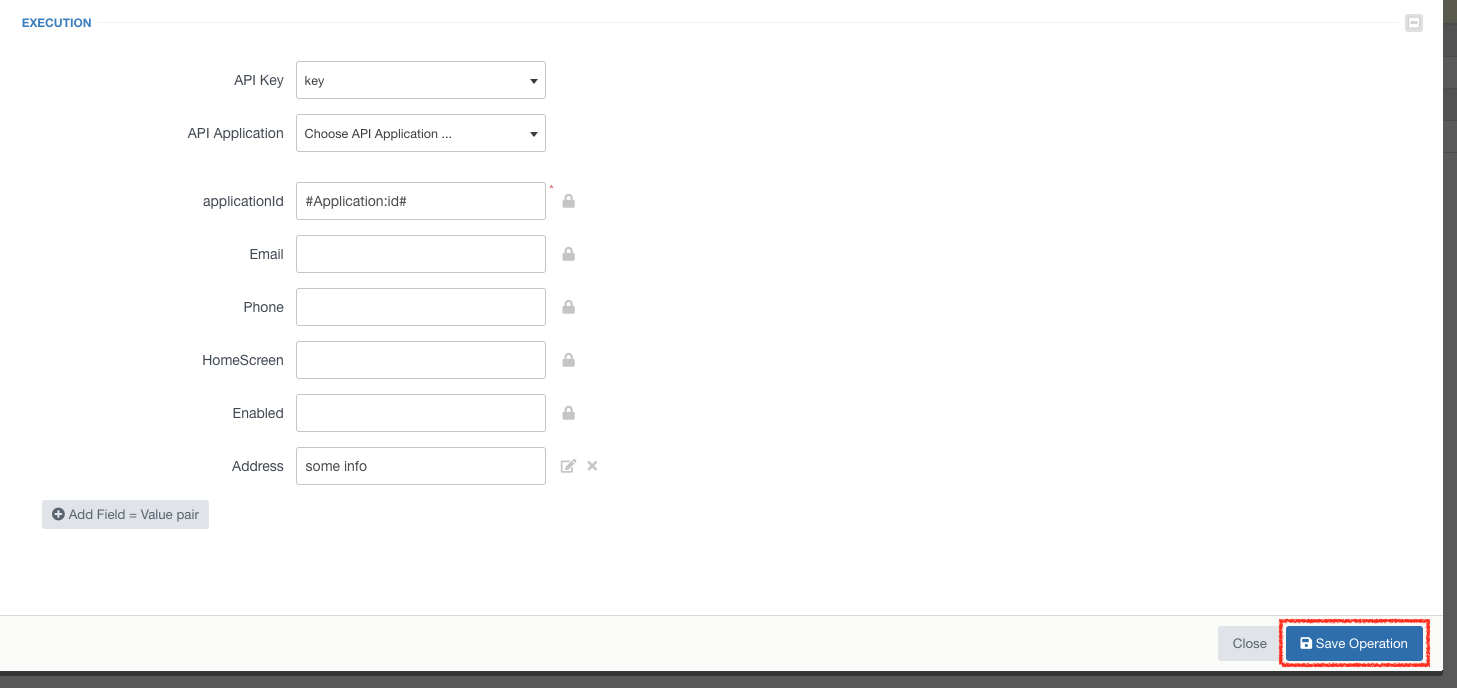Image resolution: width=1457 pixels, height=688 pixels.
Task: Click the applicationId input field
Action: 421,201
